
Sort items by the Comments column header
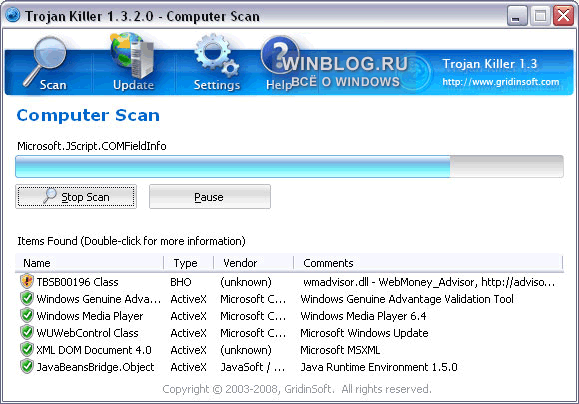click(428, 263)
